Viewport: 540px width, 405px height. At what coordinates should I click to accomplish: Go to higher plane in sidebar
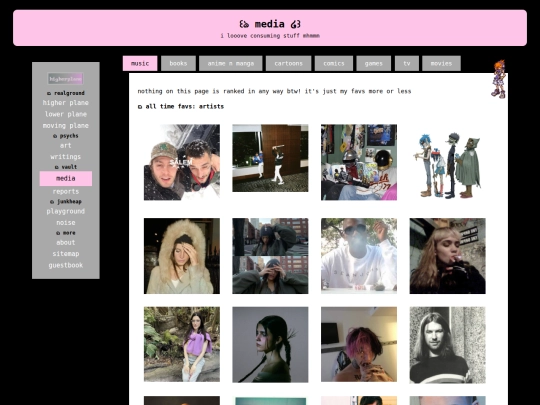pos(65,103)
